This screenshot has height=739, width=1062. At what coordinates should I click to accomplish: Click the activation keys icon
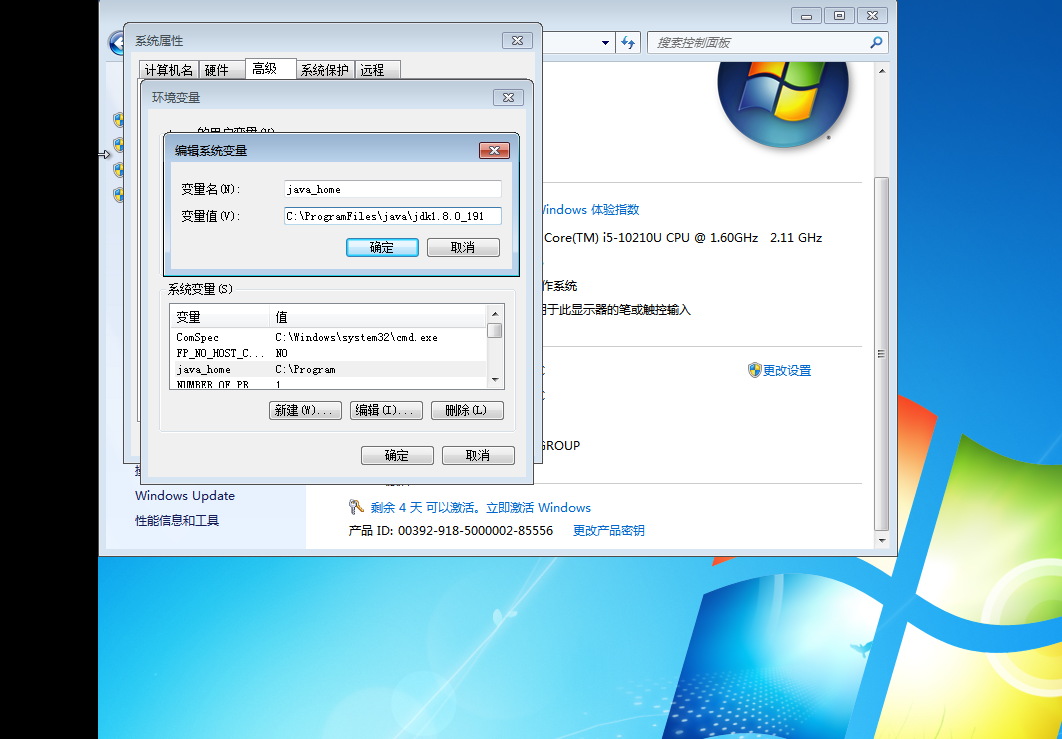(x=356, y=507)
